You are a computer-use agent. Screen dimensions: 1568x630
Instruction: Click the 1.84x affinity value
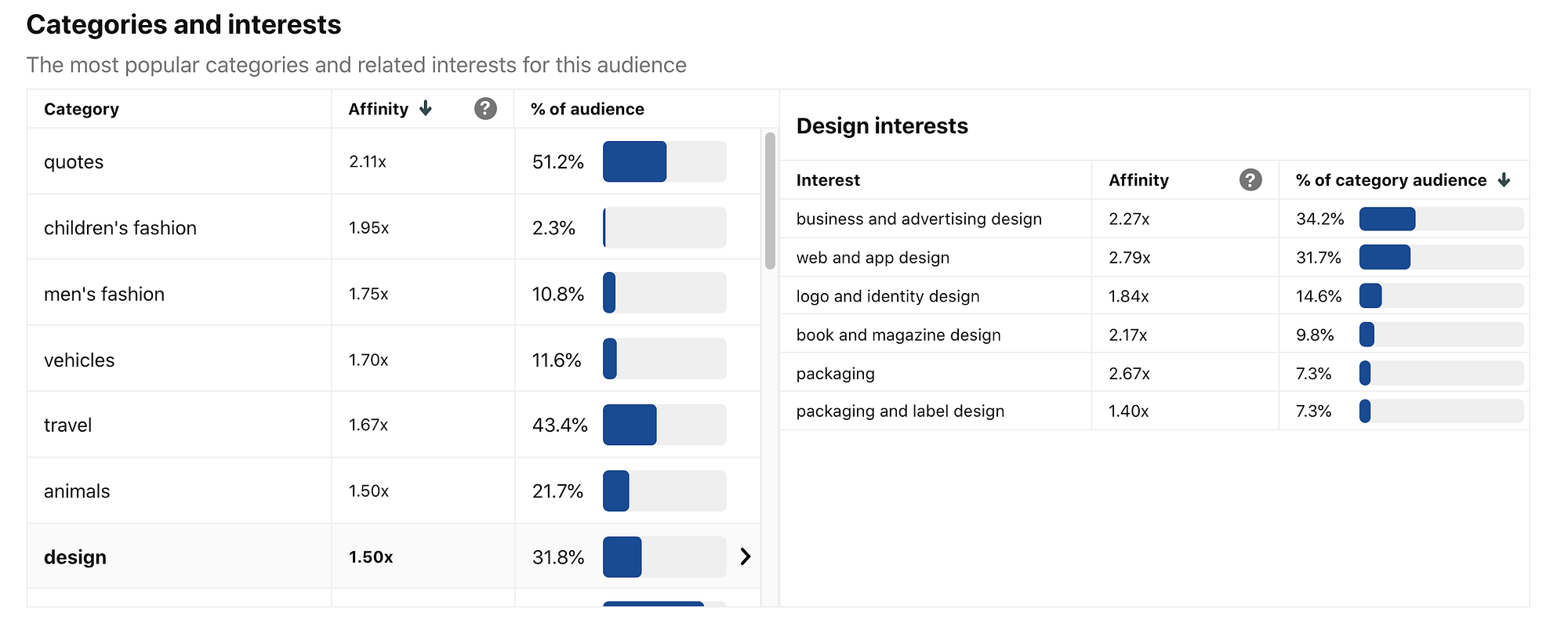click(1129, 295)
